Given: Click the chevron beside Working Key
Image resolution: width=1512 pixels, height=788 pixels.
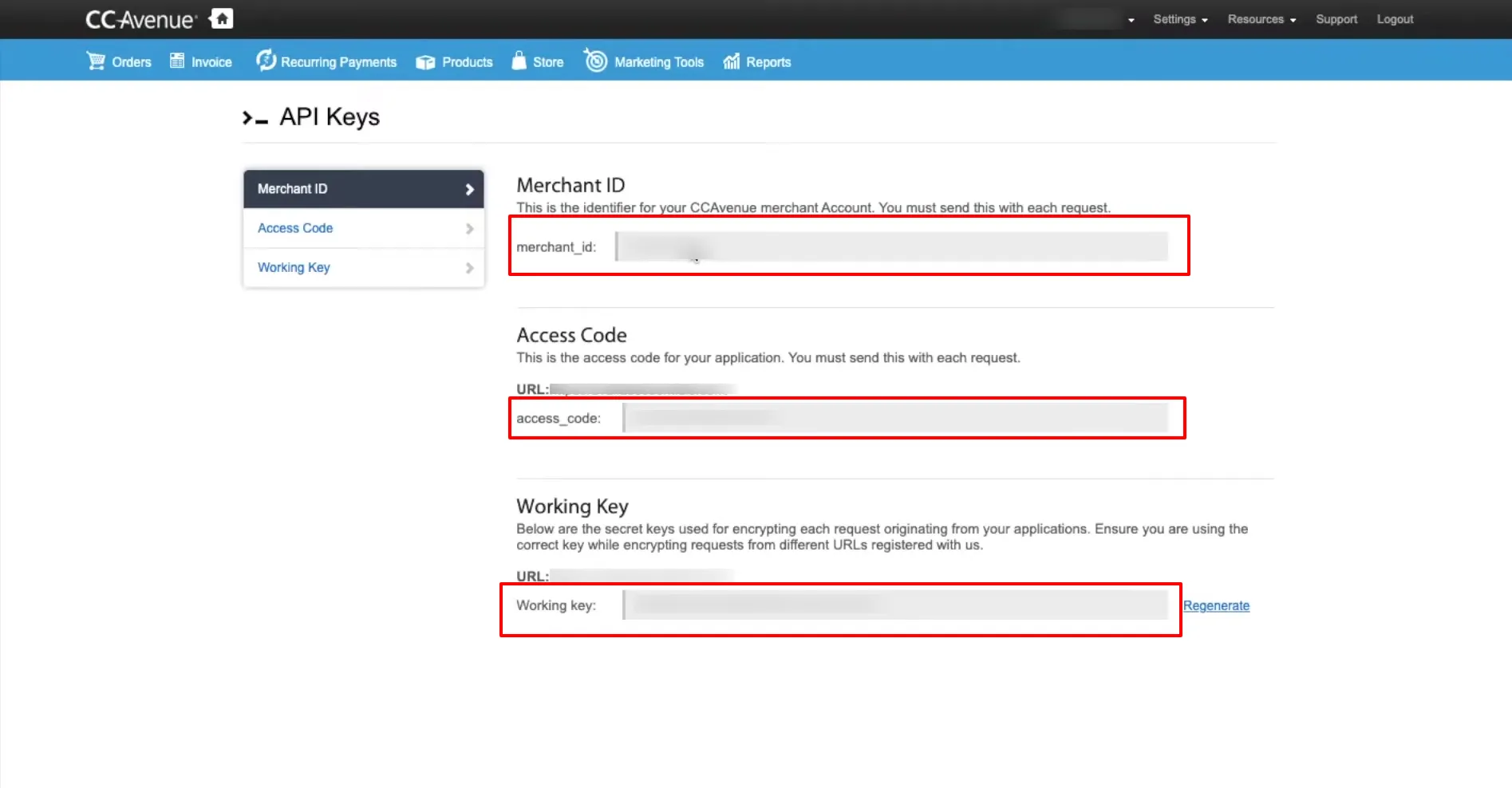Looking at the screenshot, I should coord(469,268).
